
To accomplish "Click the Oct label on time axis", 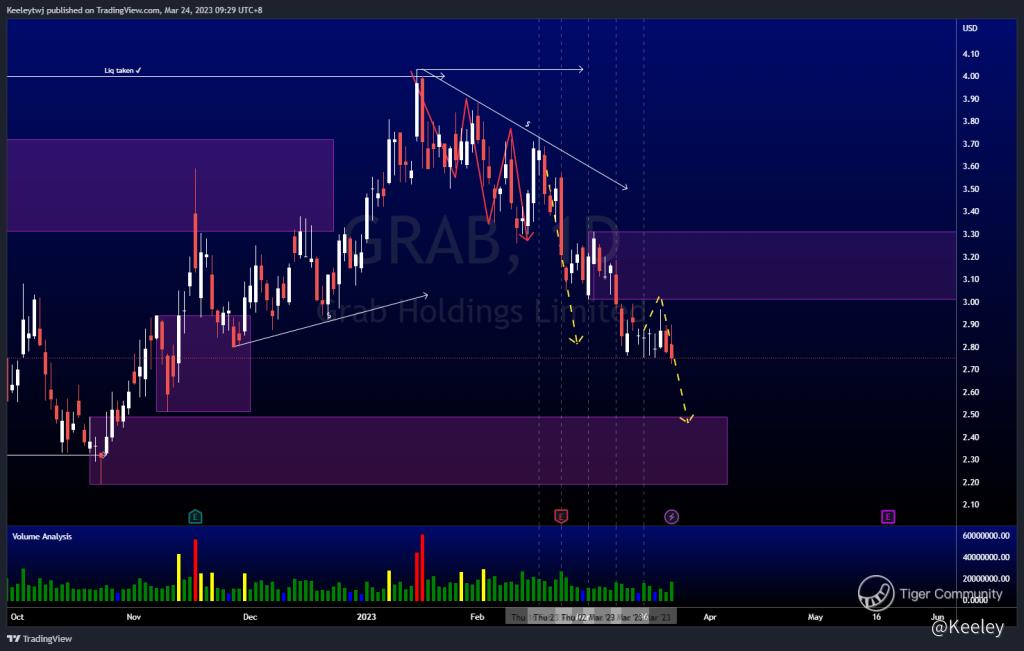I will (18, 617).
